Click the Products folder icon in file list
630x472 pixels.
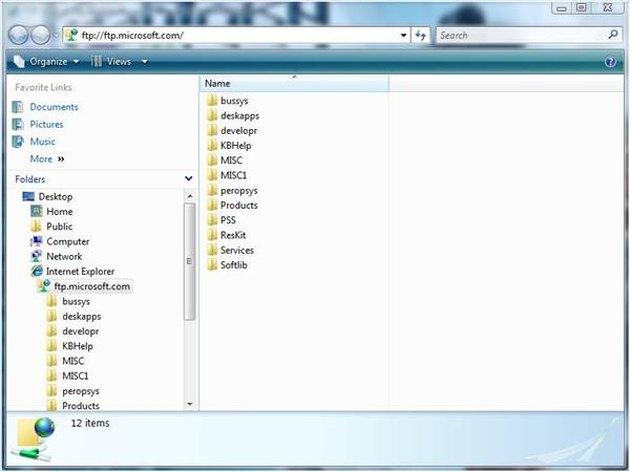(x=212, y=205)
